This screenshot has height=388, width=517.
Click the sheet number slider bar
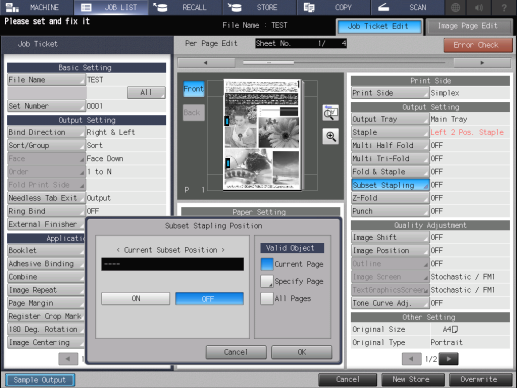point(344,63)
